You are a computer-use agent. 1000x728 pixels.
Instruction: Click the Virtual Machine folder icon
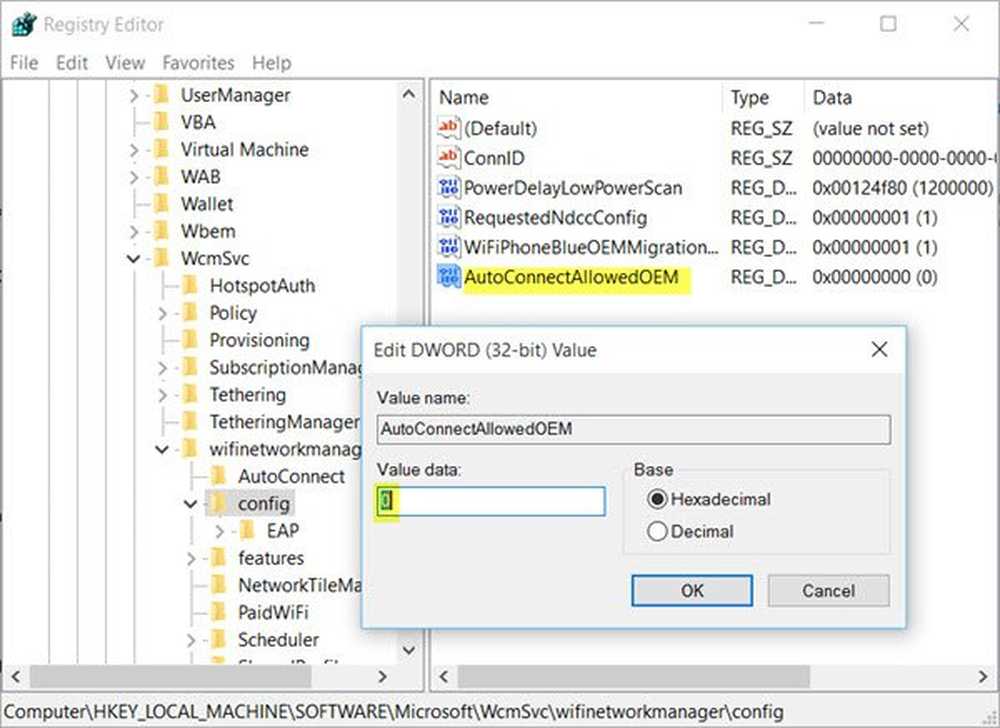tap(162, 149)
